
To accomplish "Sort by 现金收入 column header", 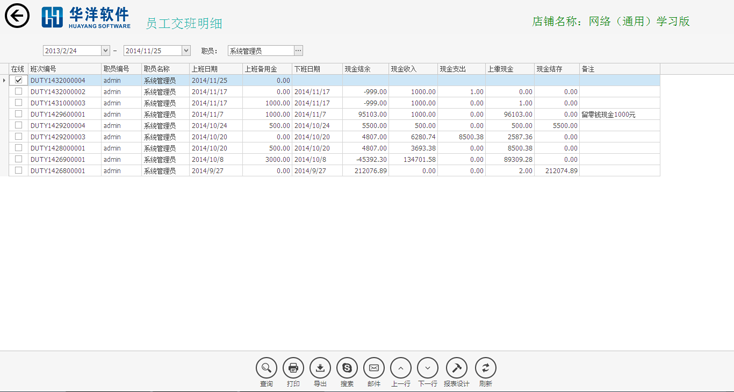I will 413,69.
